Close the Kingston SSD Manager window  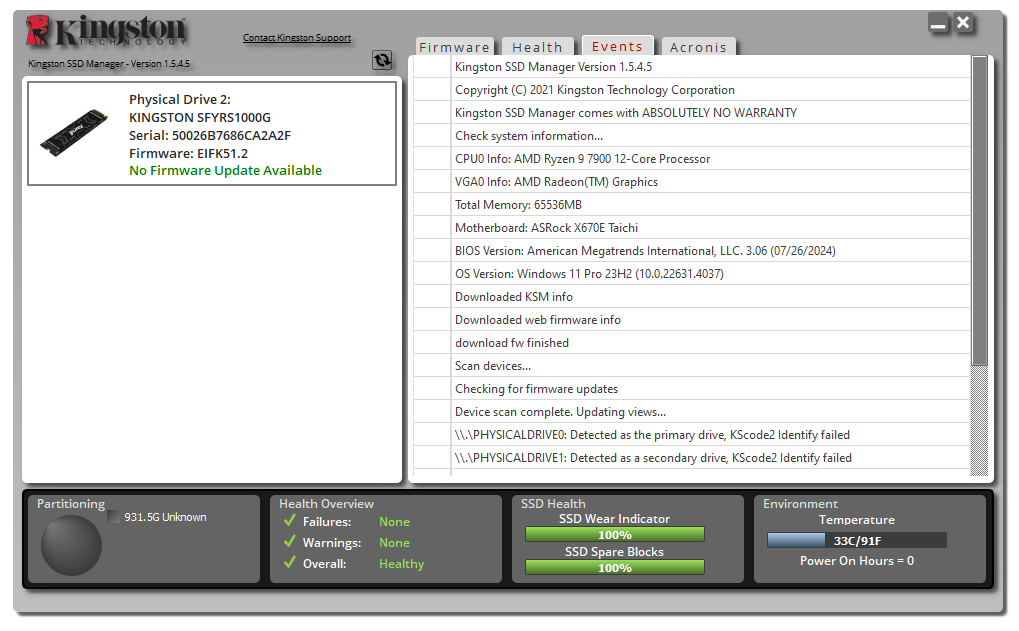click(963, 23)
